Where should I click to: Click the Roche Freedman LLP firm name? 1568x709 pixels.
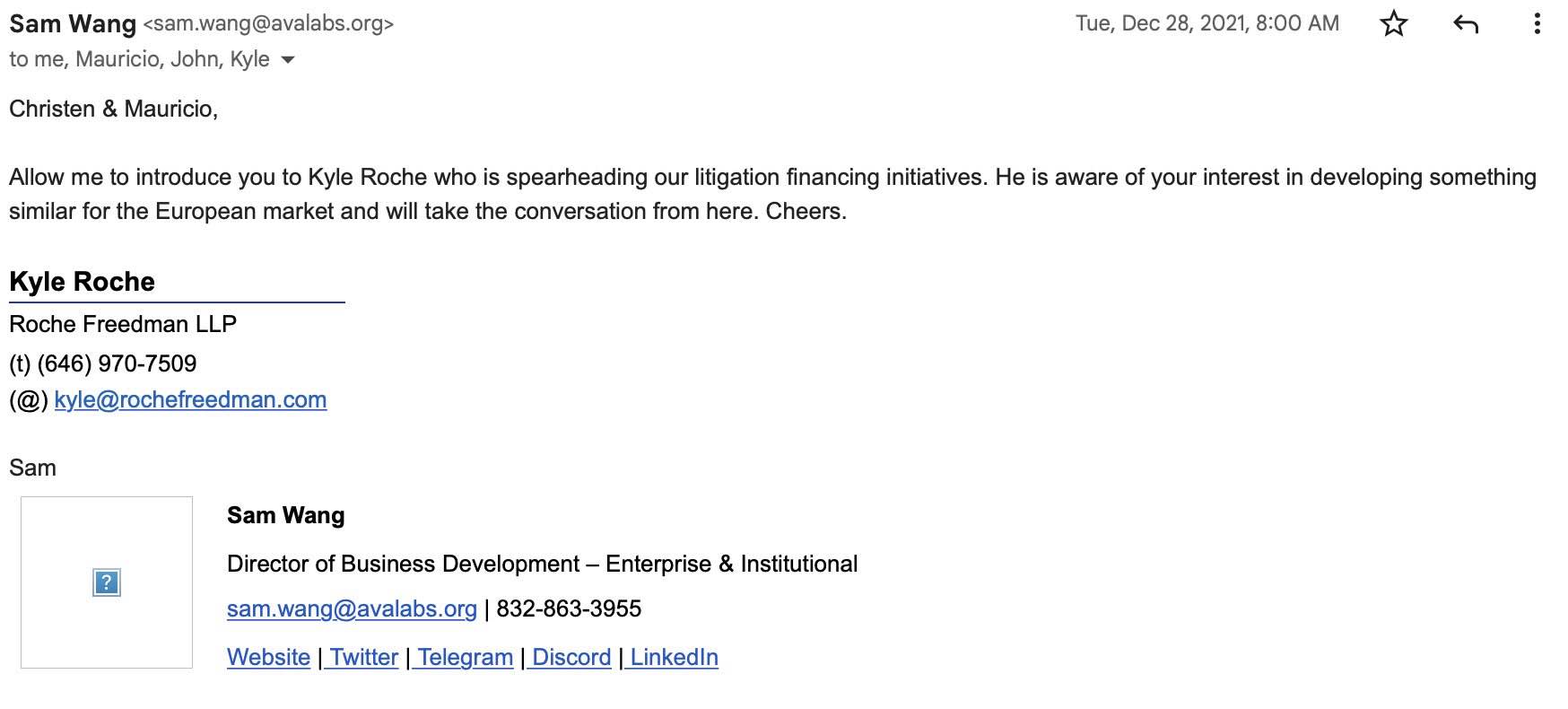[x=123, y=324]
